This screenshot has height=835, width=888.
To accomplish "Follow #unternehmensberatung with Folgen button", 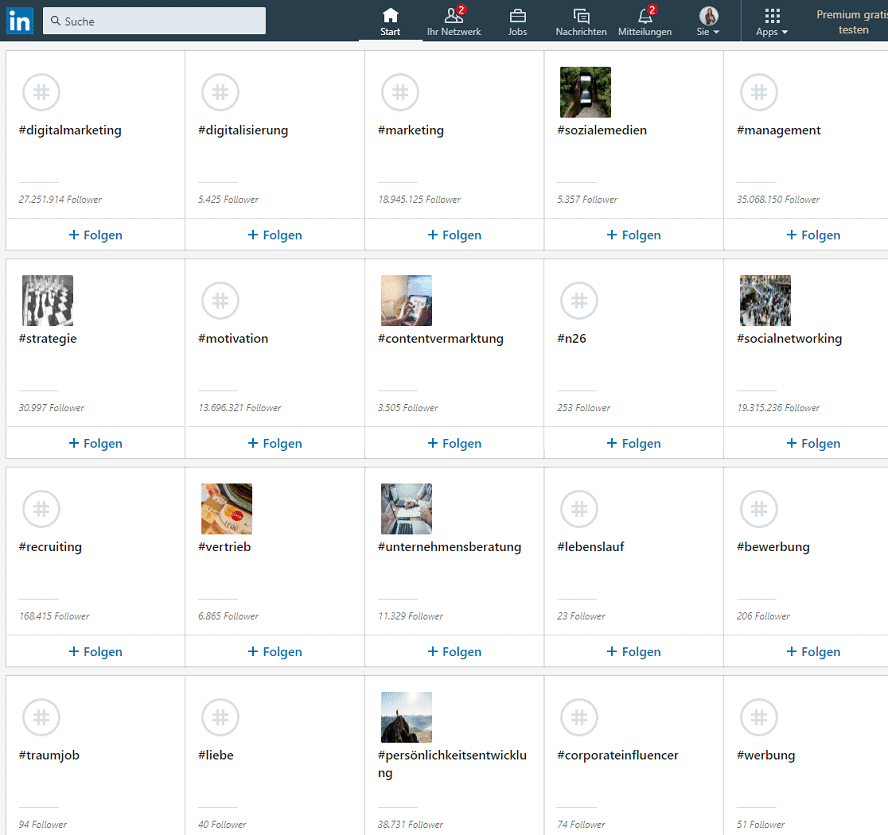I will pos(454,652).
